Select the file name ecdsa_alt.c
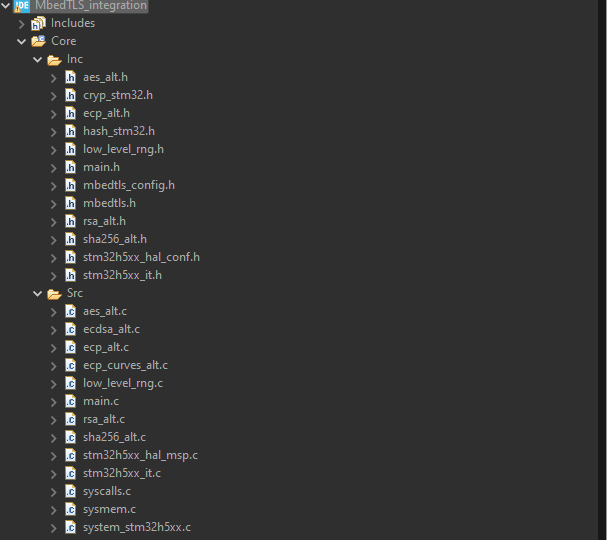This screenshot has width=607, height=540. click(111, 329)
